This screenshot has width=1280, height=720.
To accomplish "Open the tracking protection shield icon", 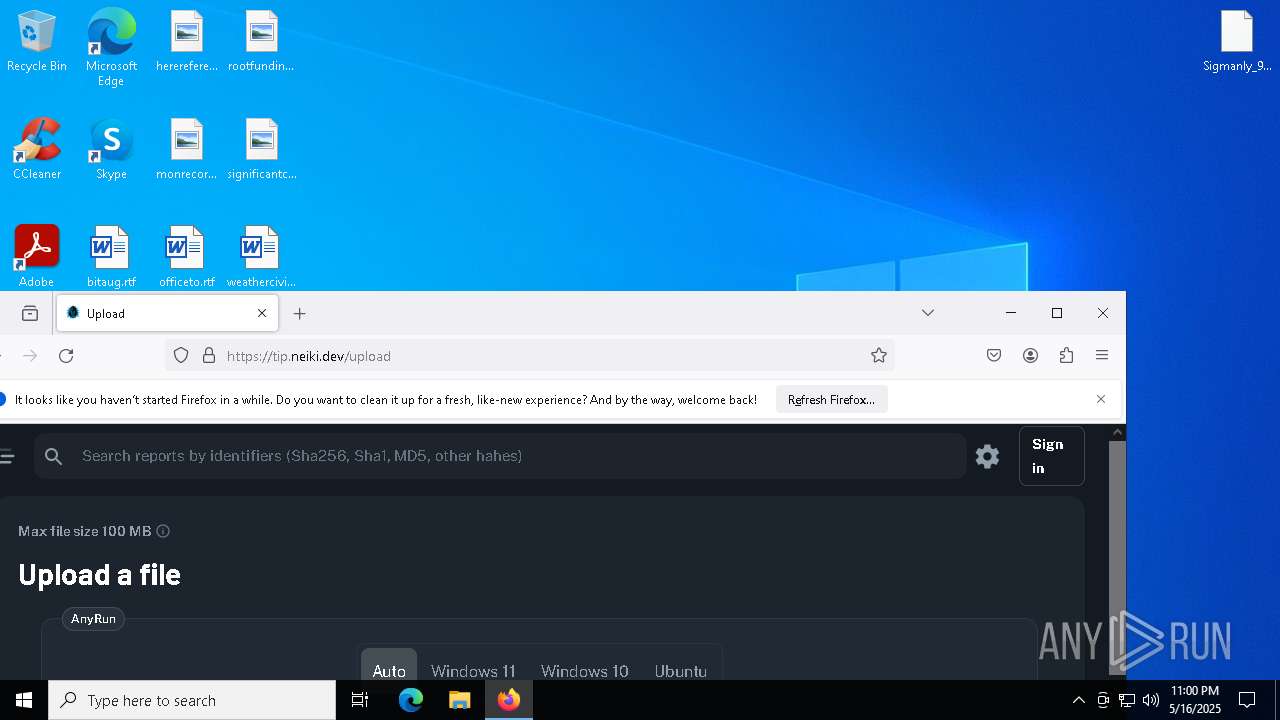I will (181, 356).
